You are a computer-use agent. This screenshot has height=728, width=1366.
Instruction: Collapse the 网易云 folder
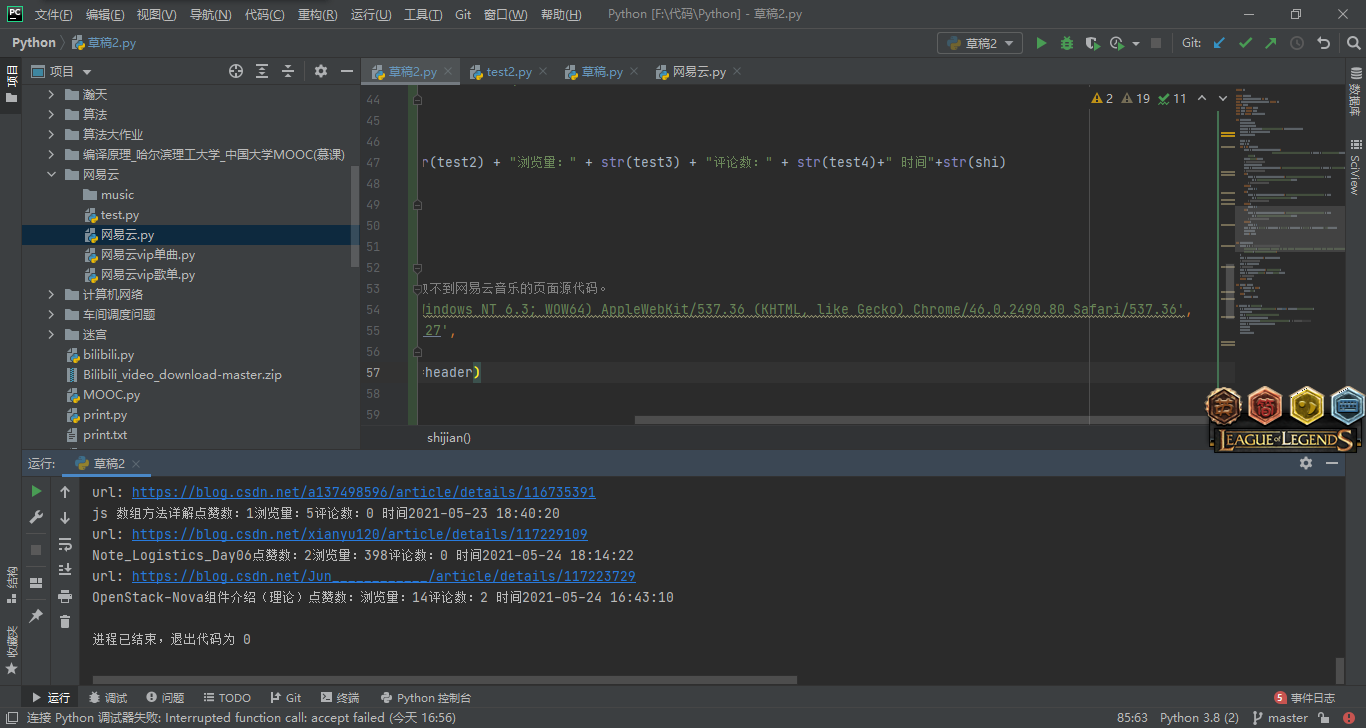click(x=51, y=175)
